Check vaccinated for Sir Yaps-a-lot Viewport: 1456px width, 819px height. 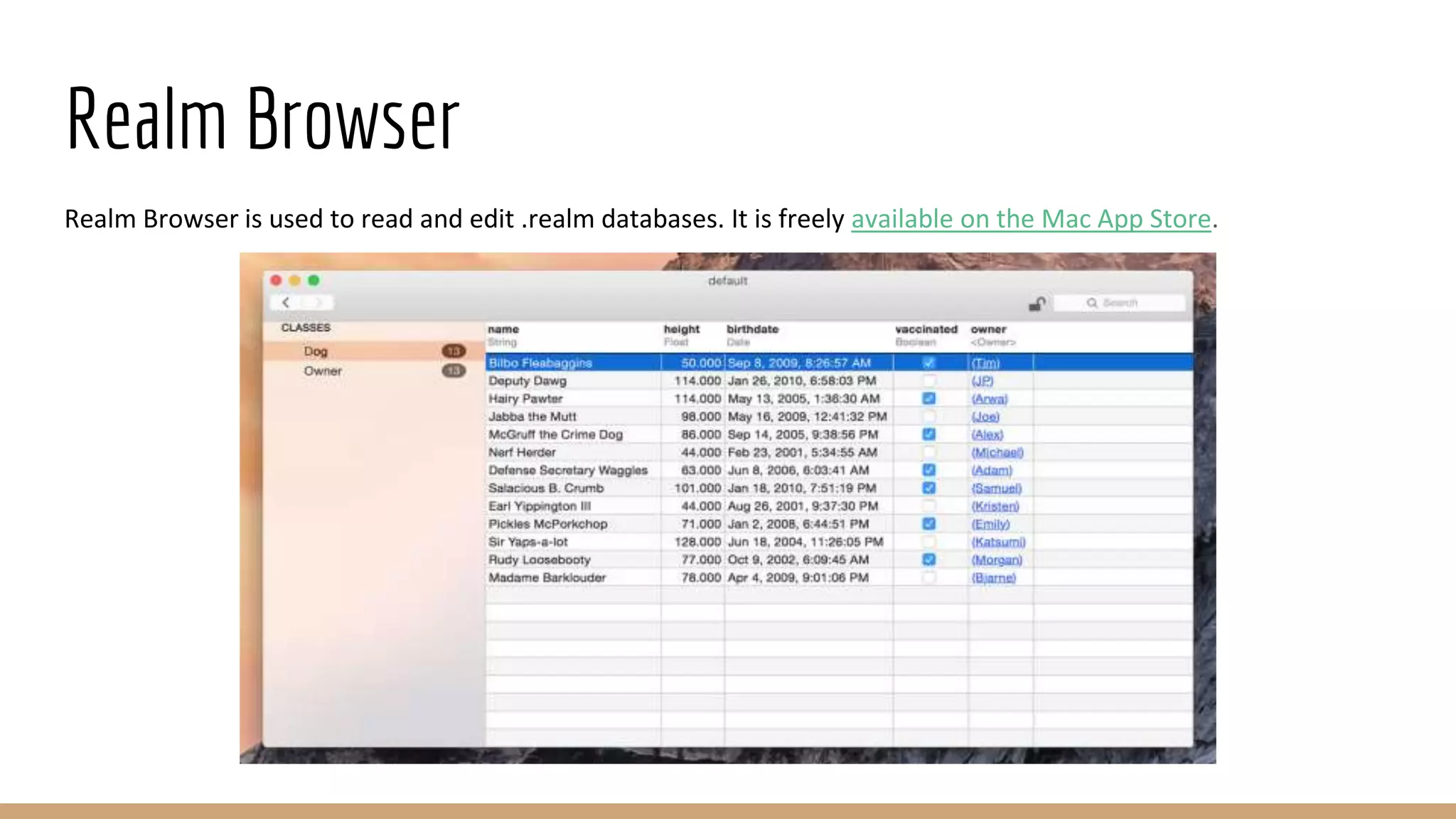pos(928,542)
